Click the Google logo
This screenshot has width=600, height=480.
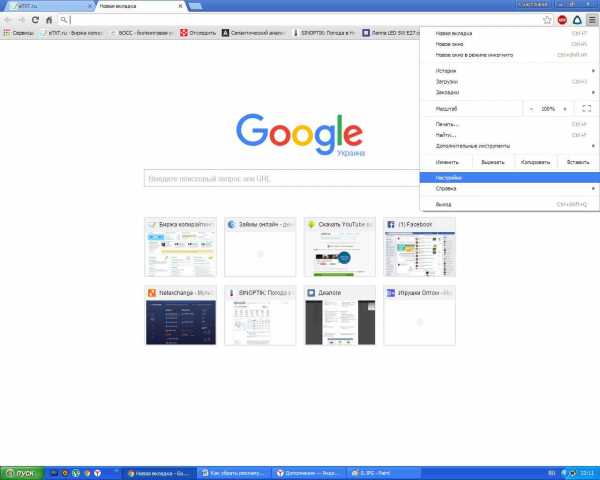point(300,134)
